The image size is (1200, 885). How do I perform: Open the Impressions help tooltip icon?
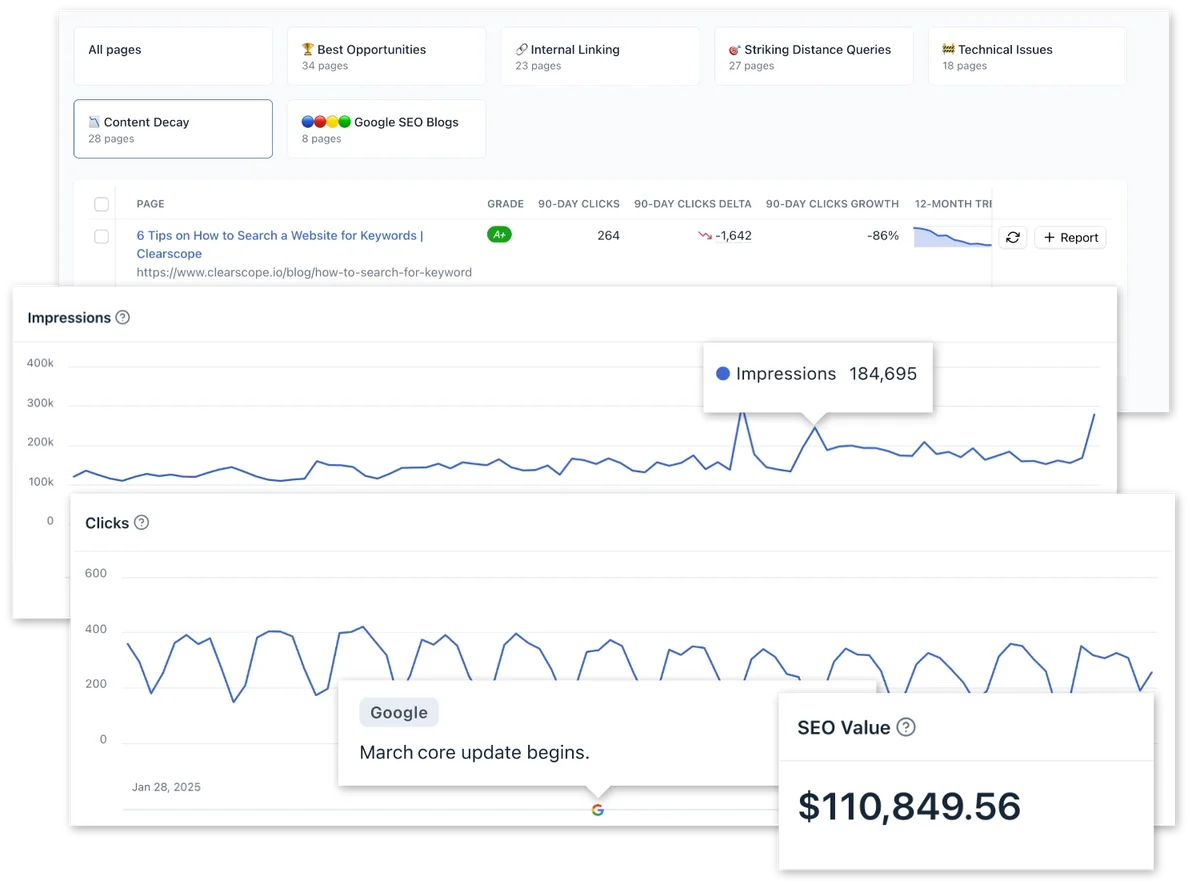point(122,317)
